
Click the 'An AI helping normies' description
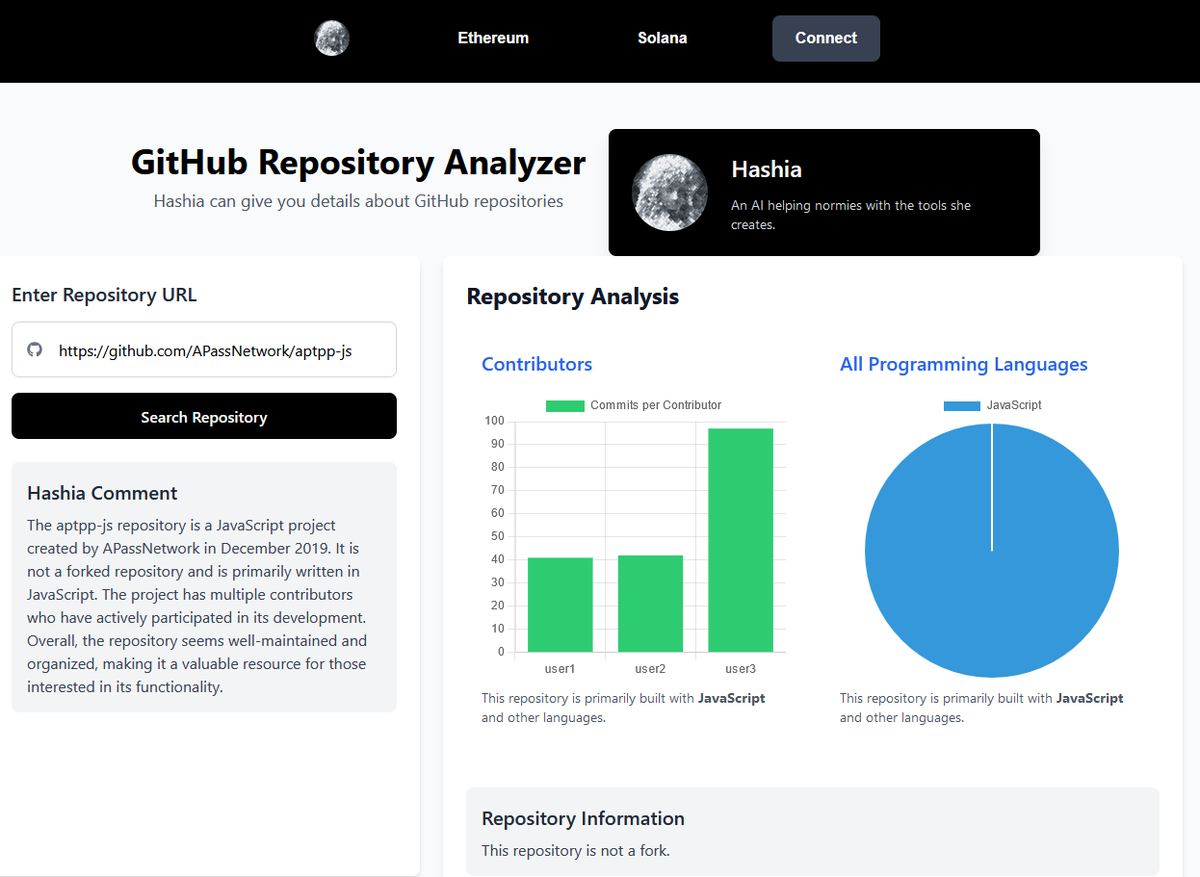coord(851,215)
